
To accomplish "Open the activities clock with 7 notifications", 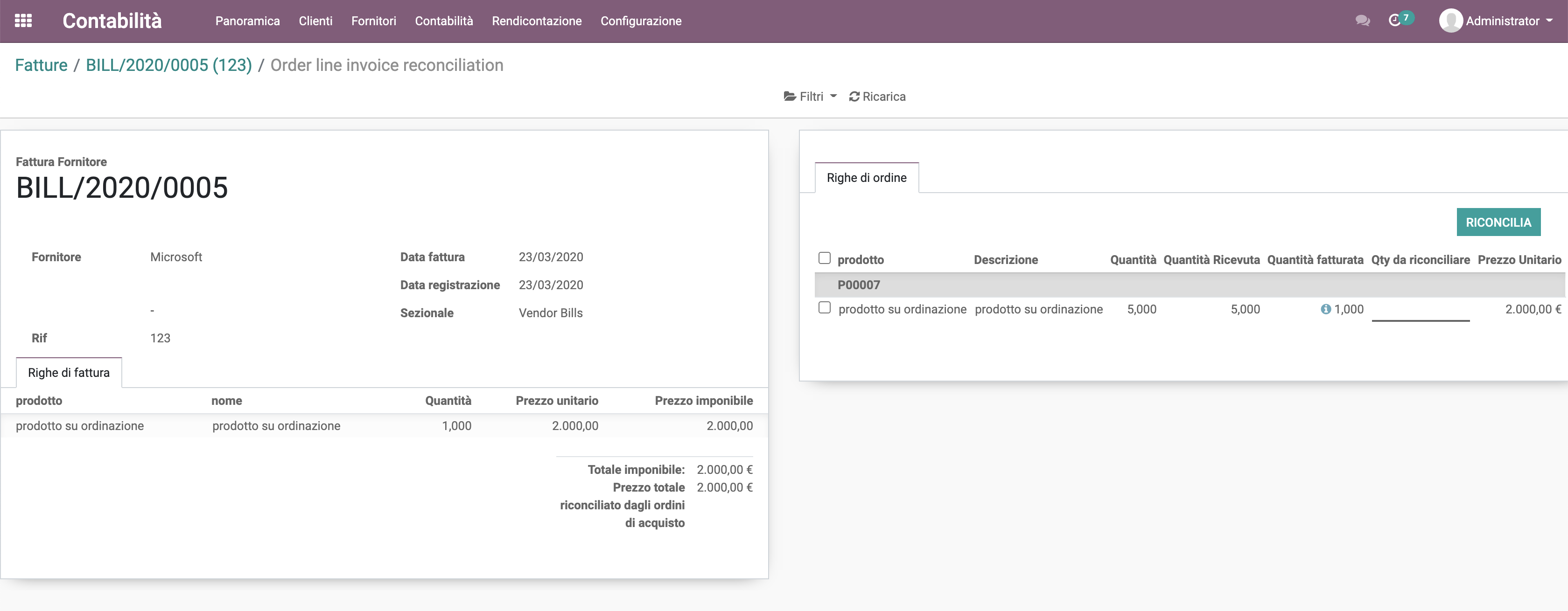I will [1398, 21].
